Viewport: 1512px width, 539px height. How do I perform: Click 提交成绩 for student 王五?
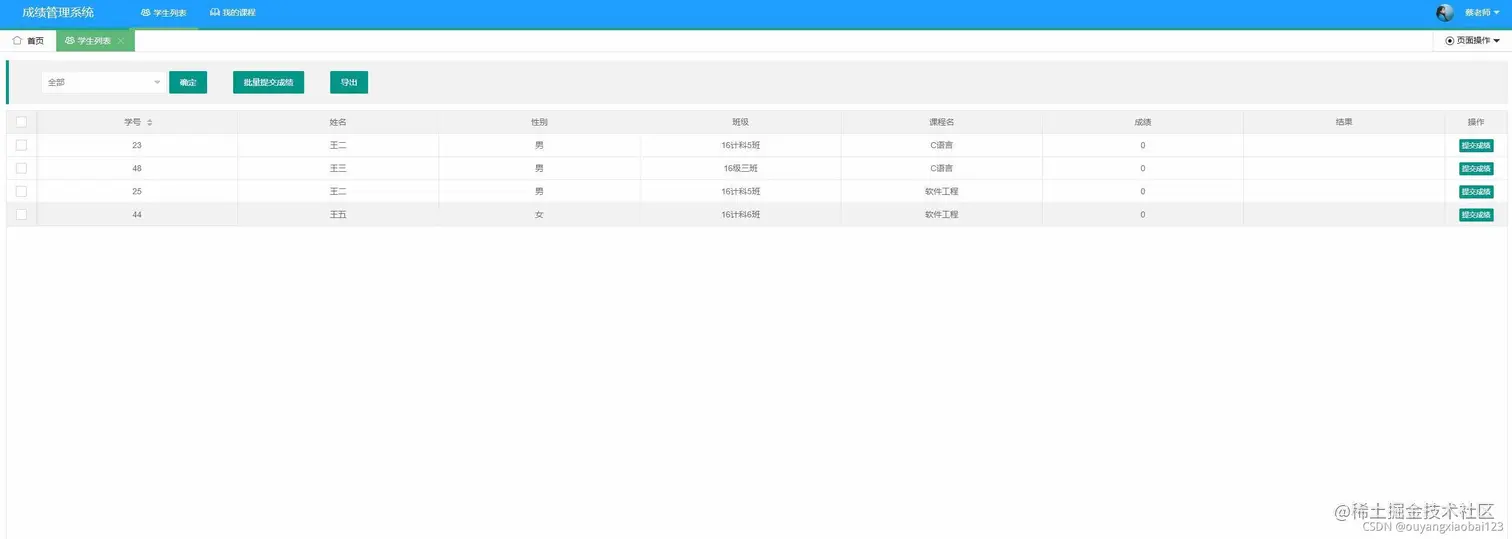tap(1476, 214)
